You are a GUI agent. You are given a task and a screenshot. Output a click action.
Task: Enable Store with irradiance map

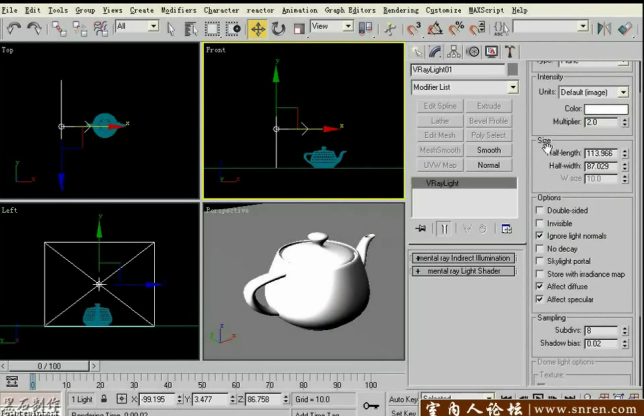click(x=540, y=274)
